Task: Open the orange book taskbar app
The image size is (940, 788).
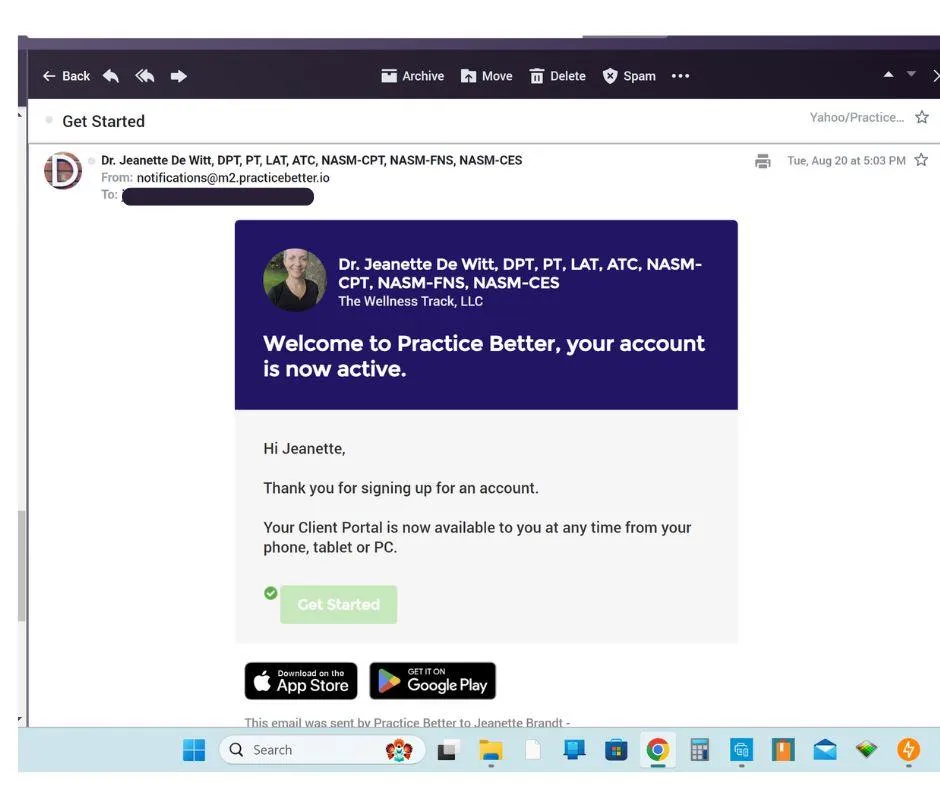Action: pyautogui.click(x=783, y=750)
